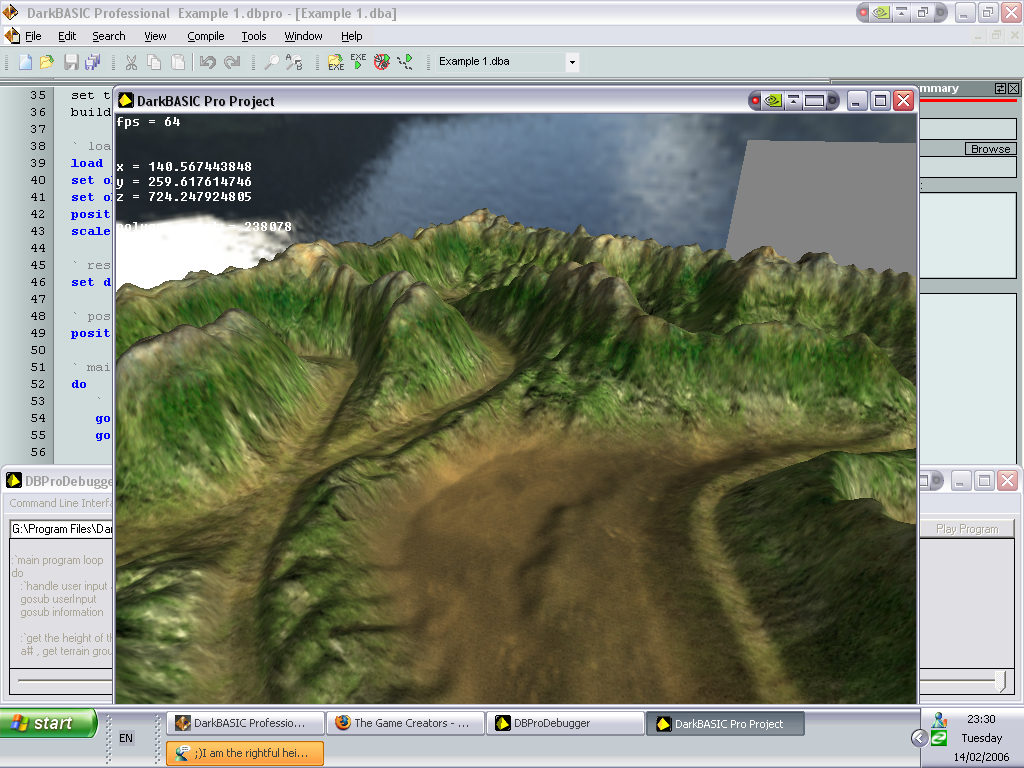Click the Step-through run icon

point(405,62)
